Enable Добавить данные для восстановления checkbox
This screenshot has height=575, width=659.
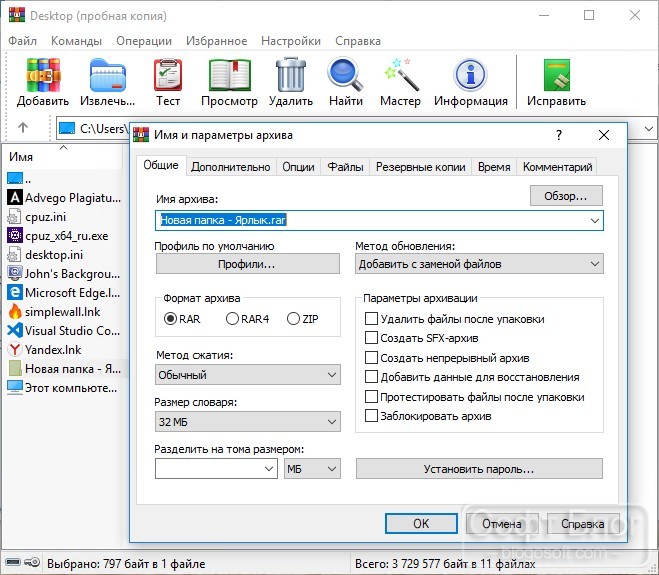tap(371, 377)
